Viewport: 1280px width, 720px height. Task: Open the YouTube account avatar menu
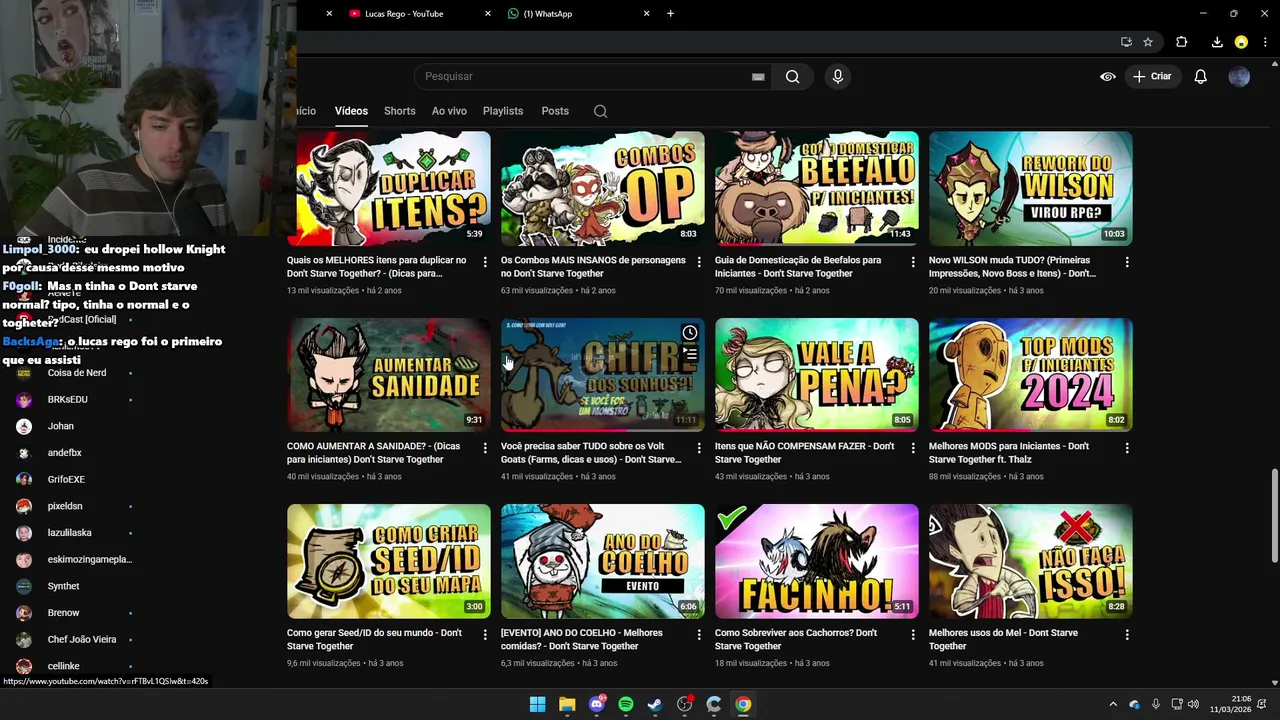point(1239,77)
